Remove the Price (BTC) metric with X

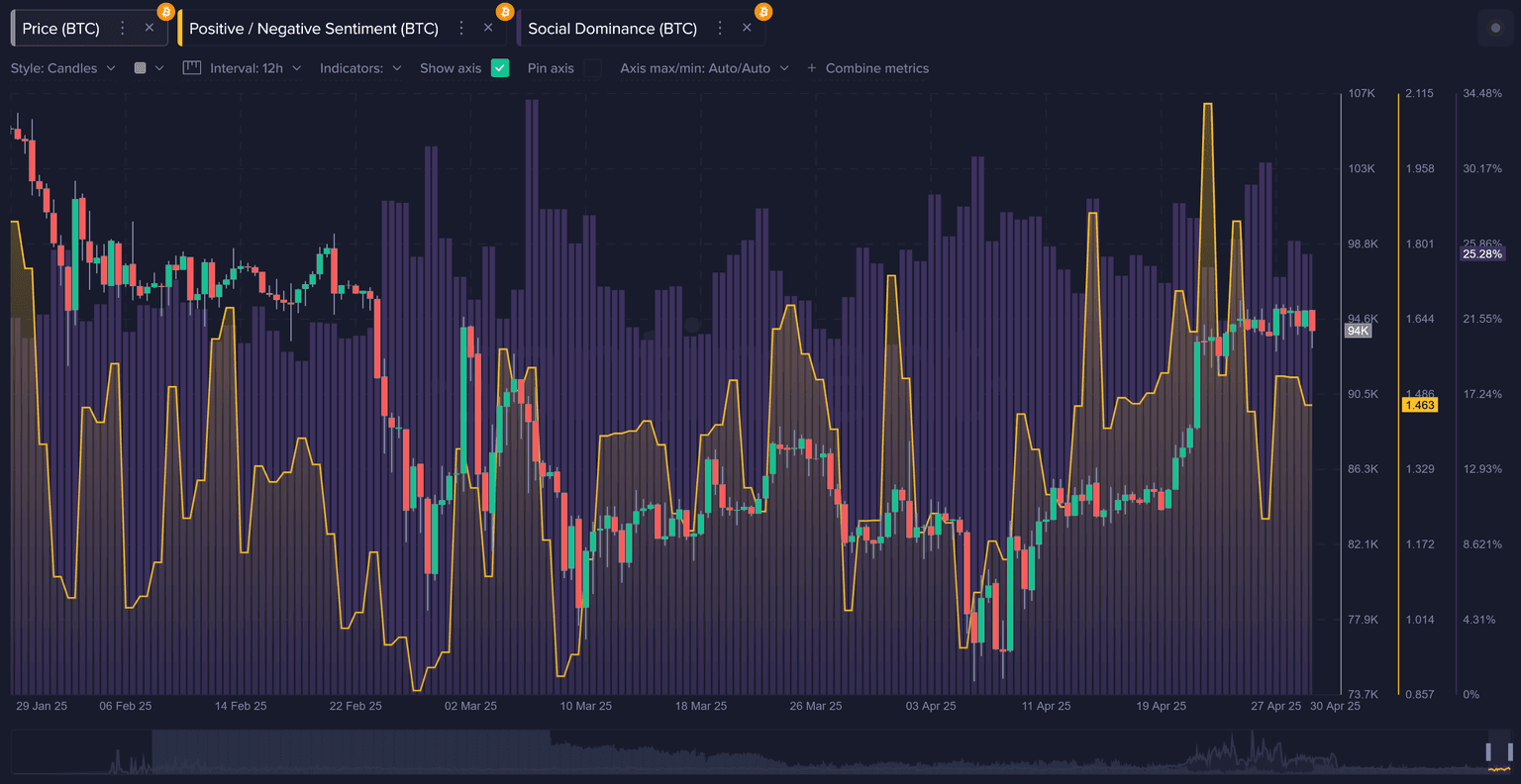[150, 28]
